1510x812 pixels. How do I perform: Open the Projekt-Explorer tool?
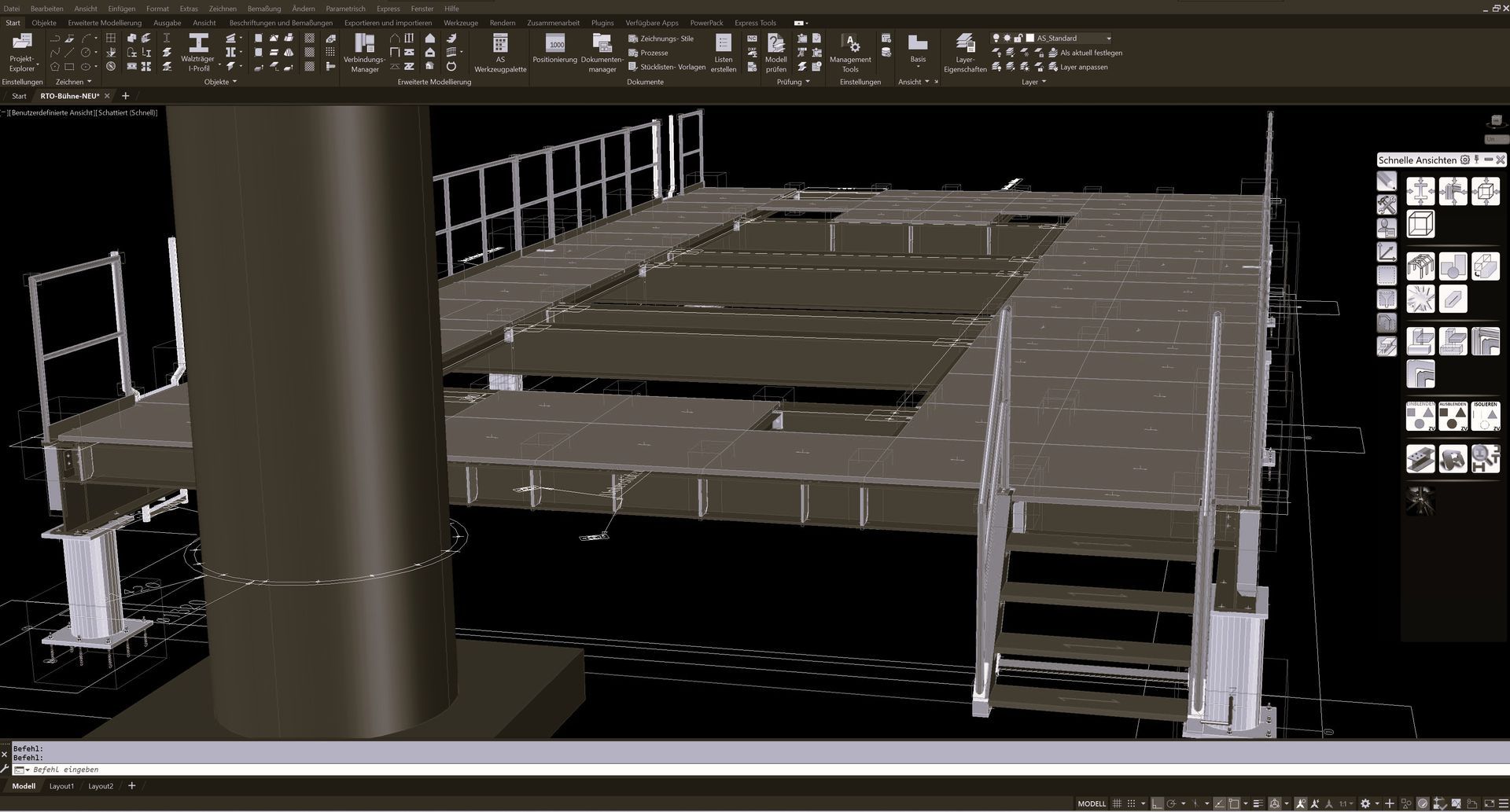22,52
